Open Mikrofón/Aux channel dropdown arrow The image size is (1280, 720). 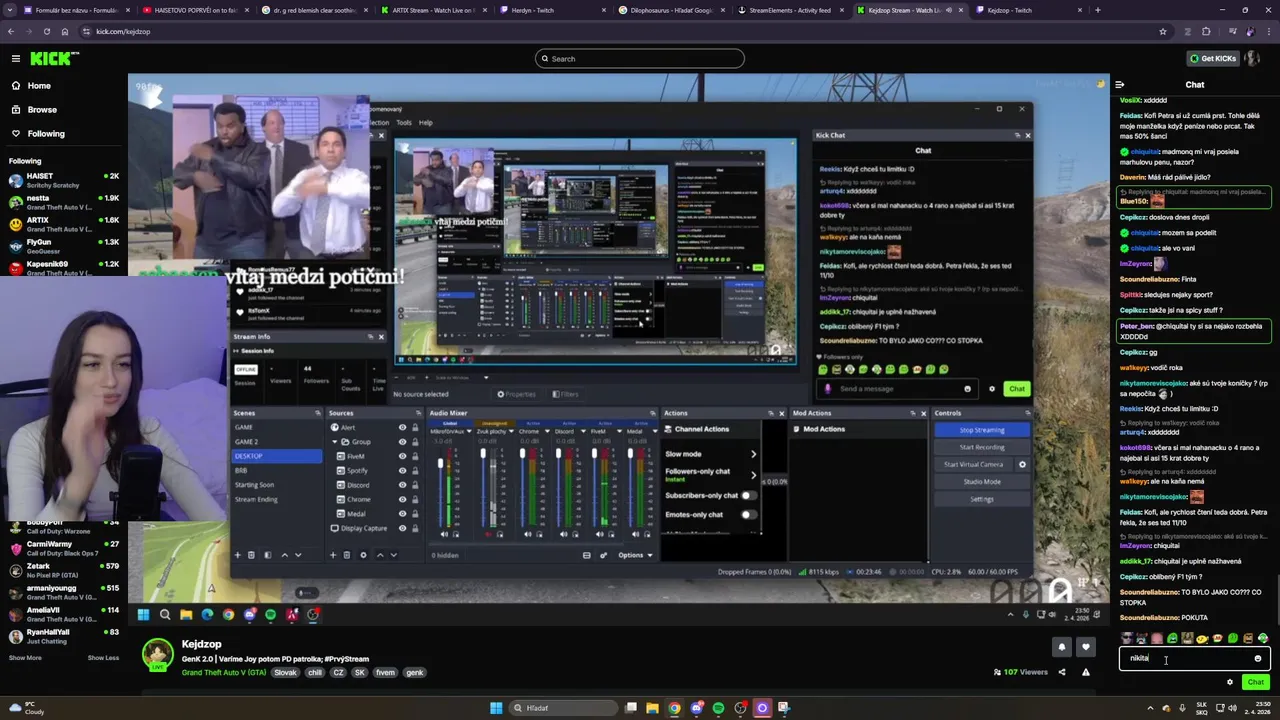tap(468, 430)
